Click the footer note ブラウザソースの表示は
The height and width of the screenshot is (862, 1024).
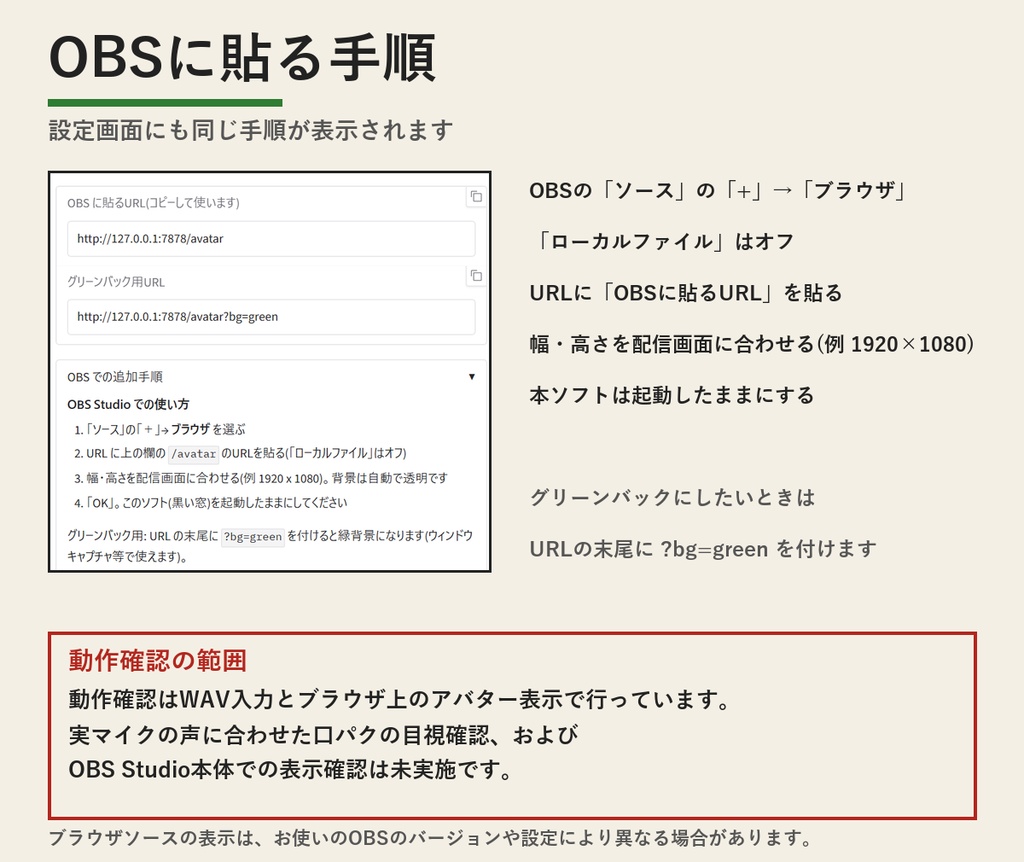coord(431,838)
